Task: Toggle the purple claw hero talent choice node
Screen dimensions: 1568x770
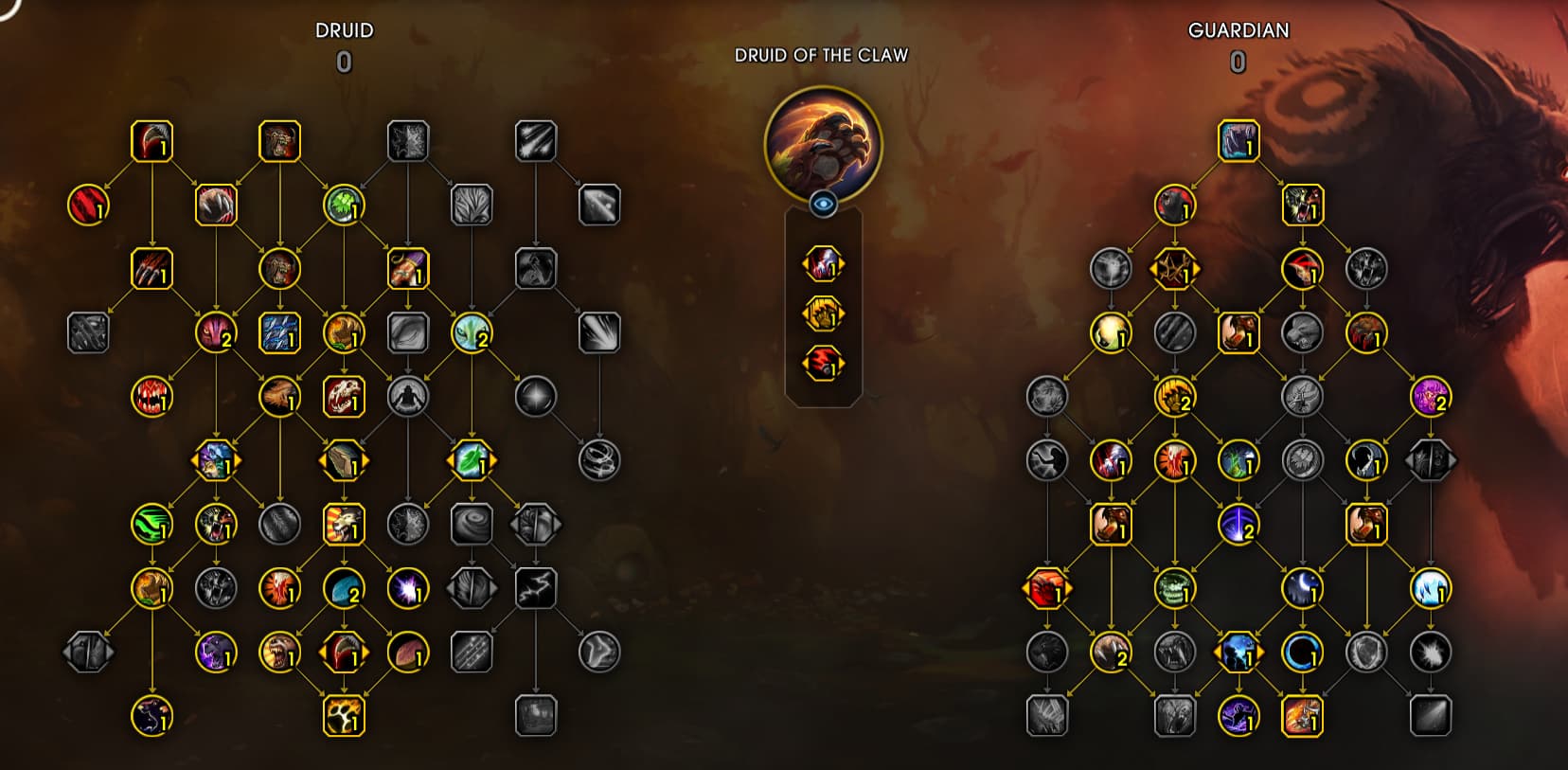Action: (823, 264)
